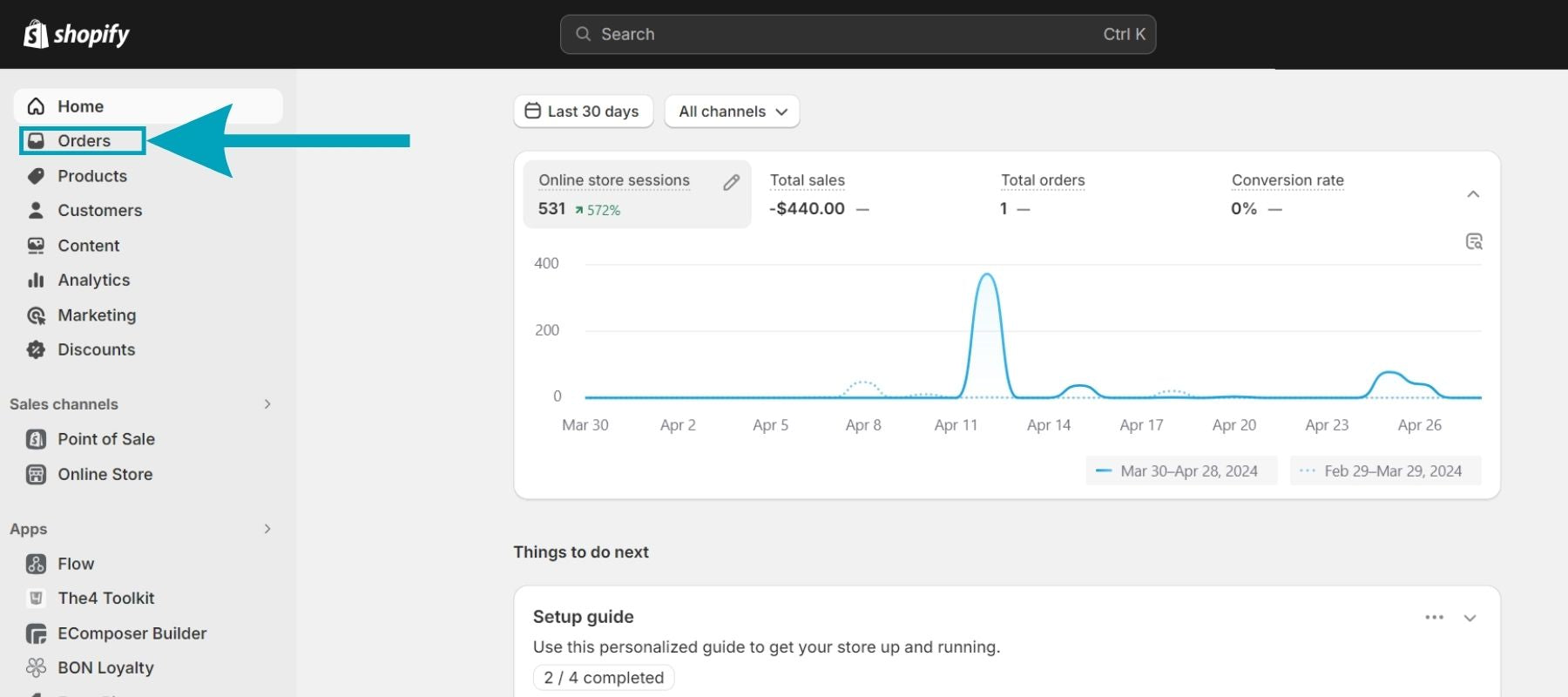Click the calendar icon in Last 30 days
This screenshot has height=697, width=1568.
coord(533,111)
